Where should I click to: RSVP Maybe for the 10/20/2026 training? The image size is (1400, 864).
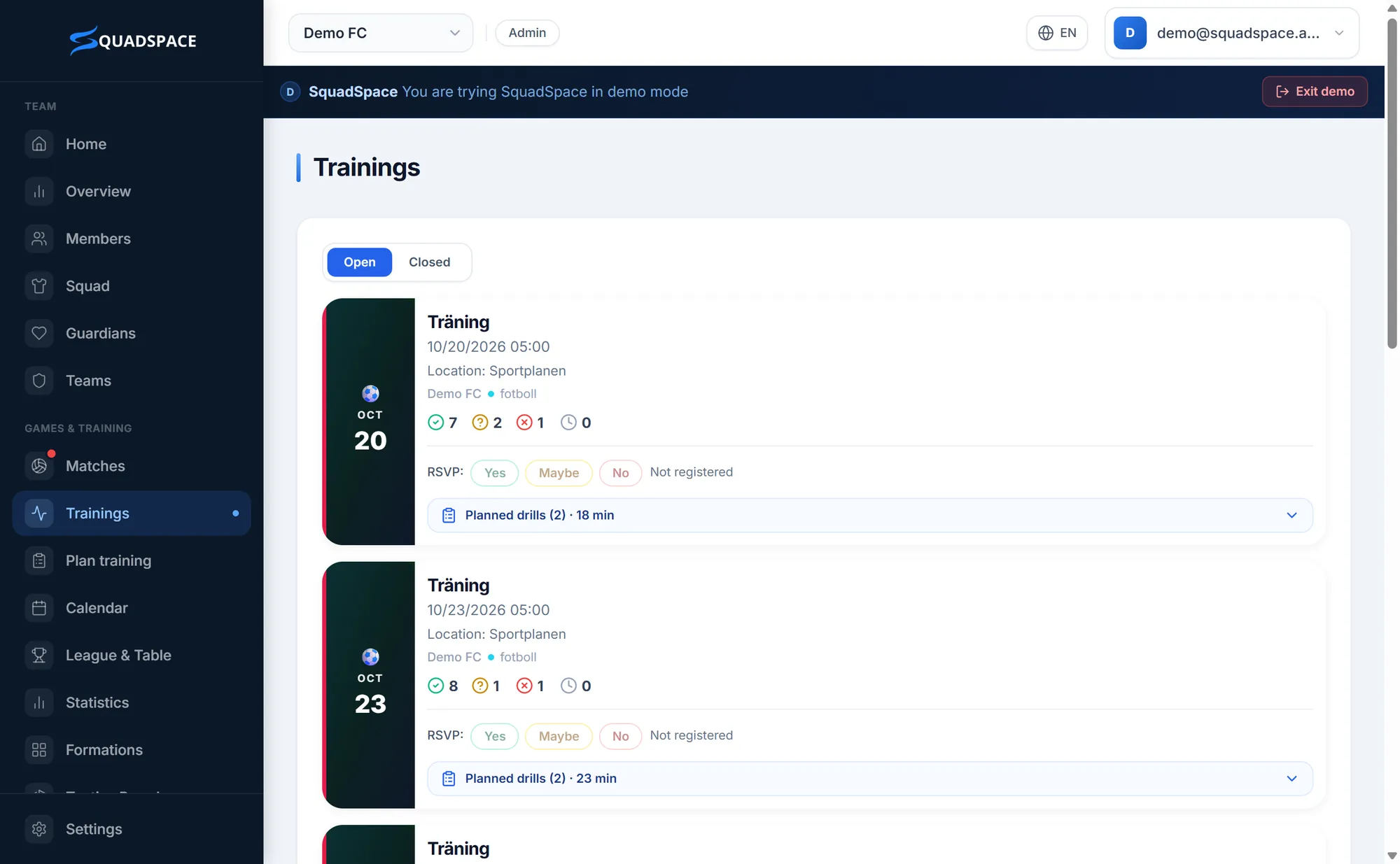coord(559,473)
